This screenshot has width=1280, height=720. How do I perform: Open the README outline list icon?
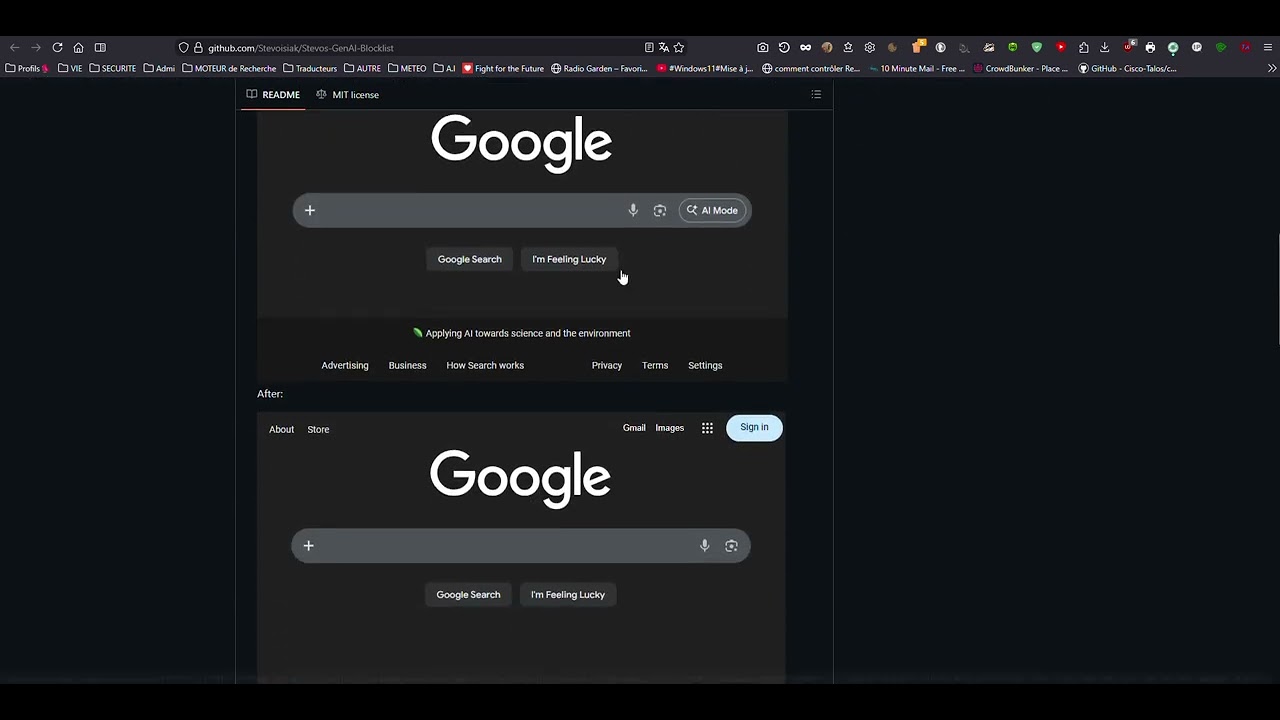click(816, 95)
